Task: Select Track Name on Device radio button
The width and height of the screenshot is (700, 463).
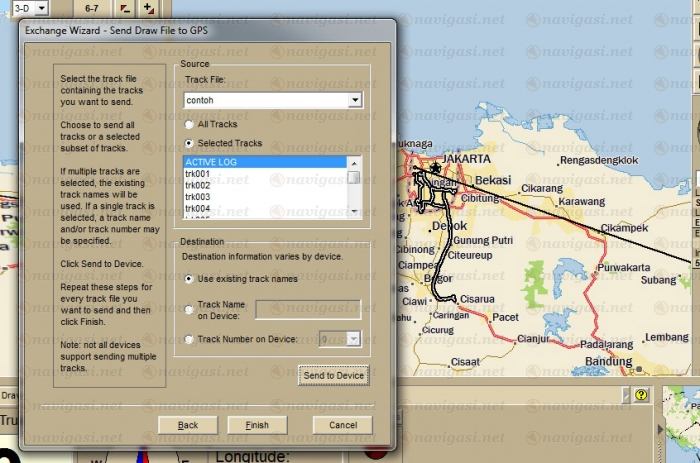Action: 189,309
